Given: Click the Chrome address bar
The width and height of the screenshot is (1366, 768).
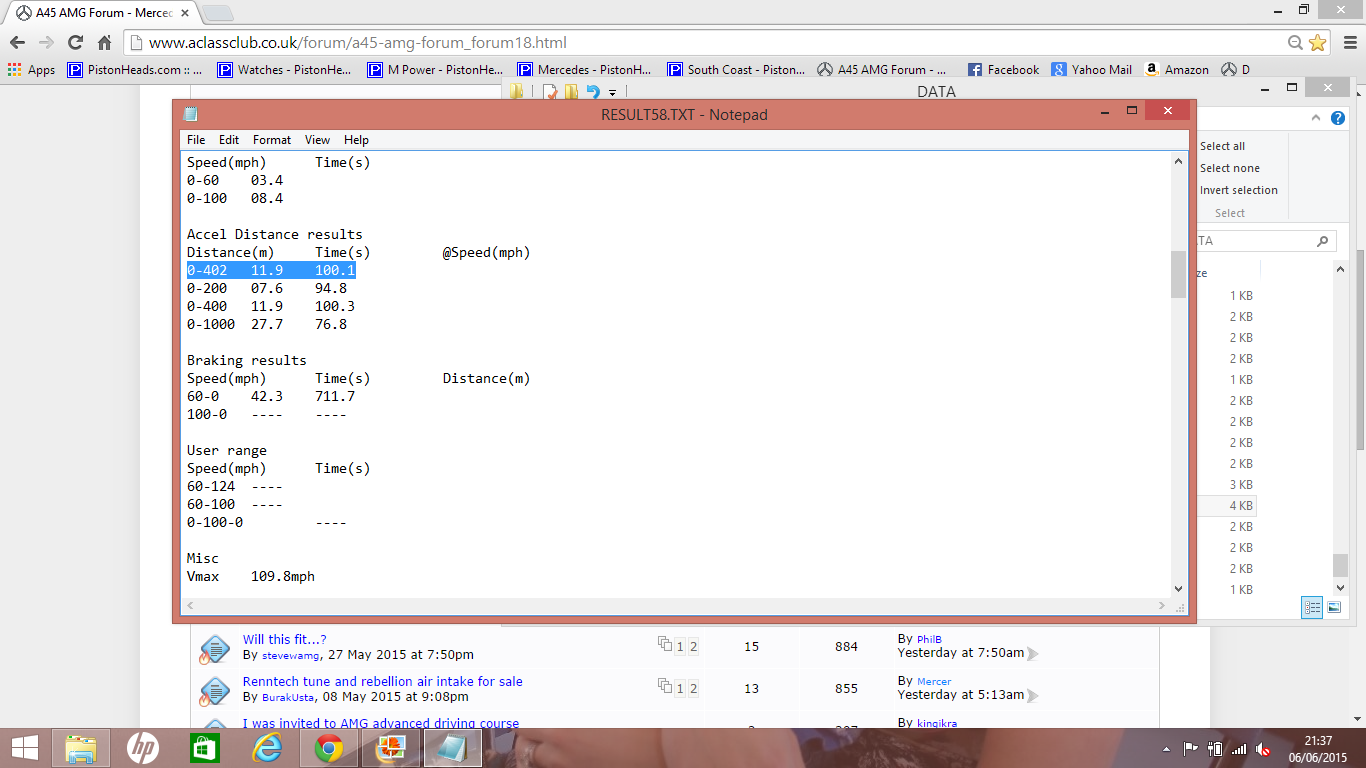Looking at the screenshot, I should coord(700,43).
